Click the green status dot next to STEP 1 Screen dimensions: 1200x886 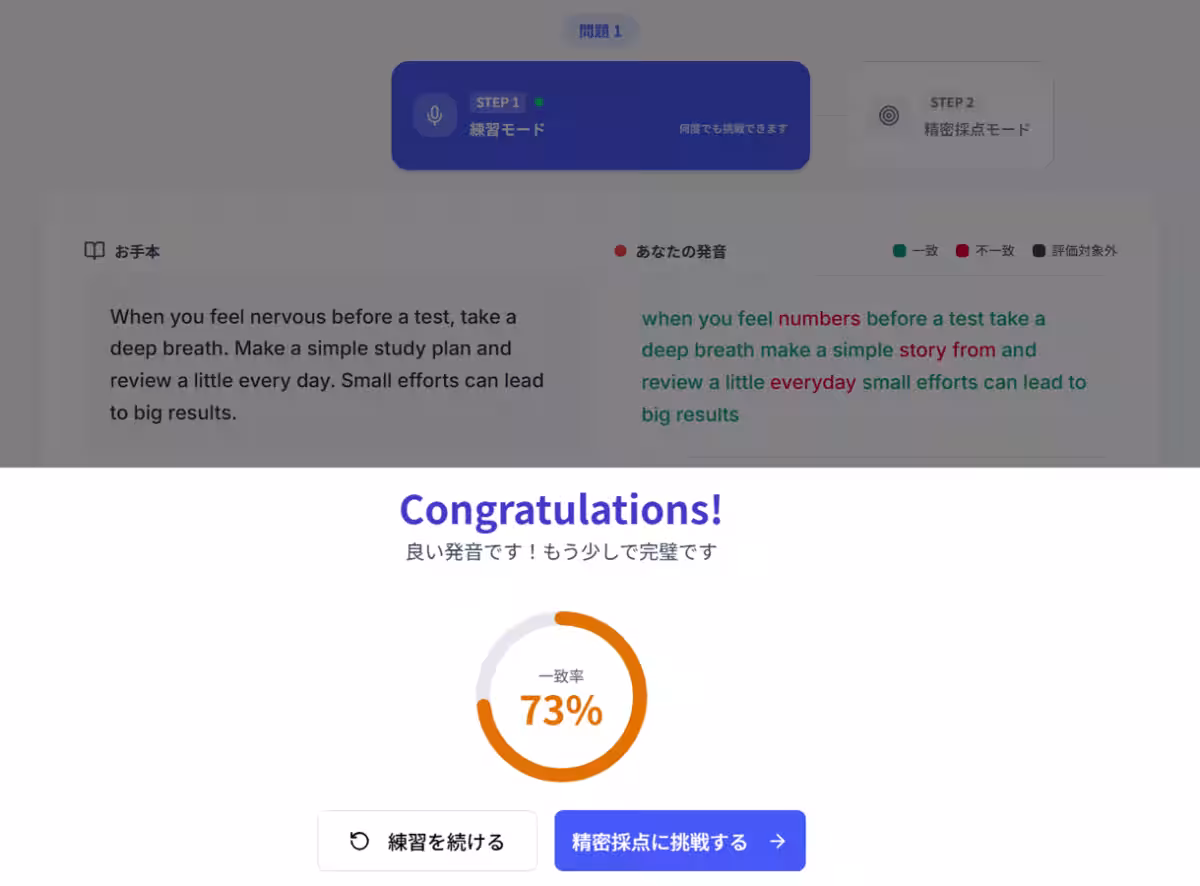[x=539, y=102]
